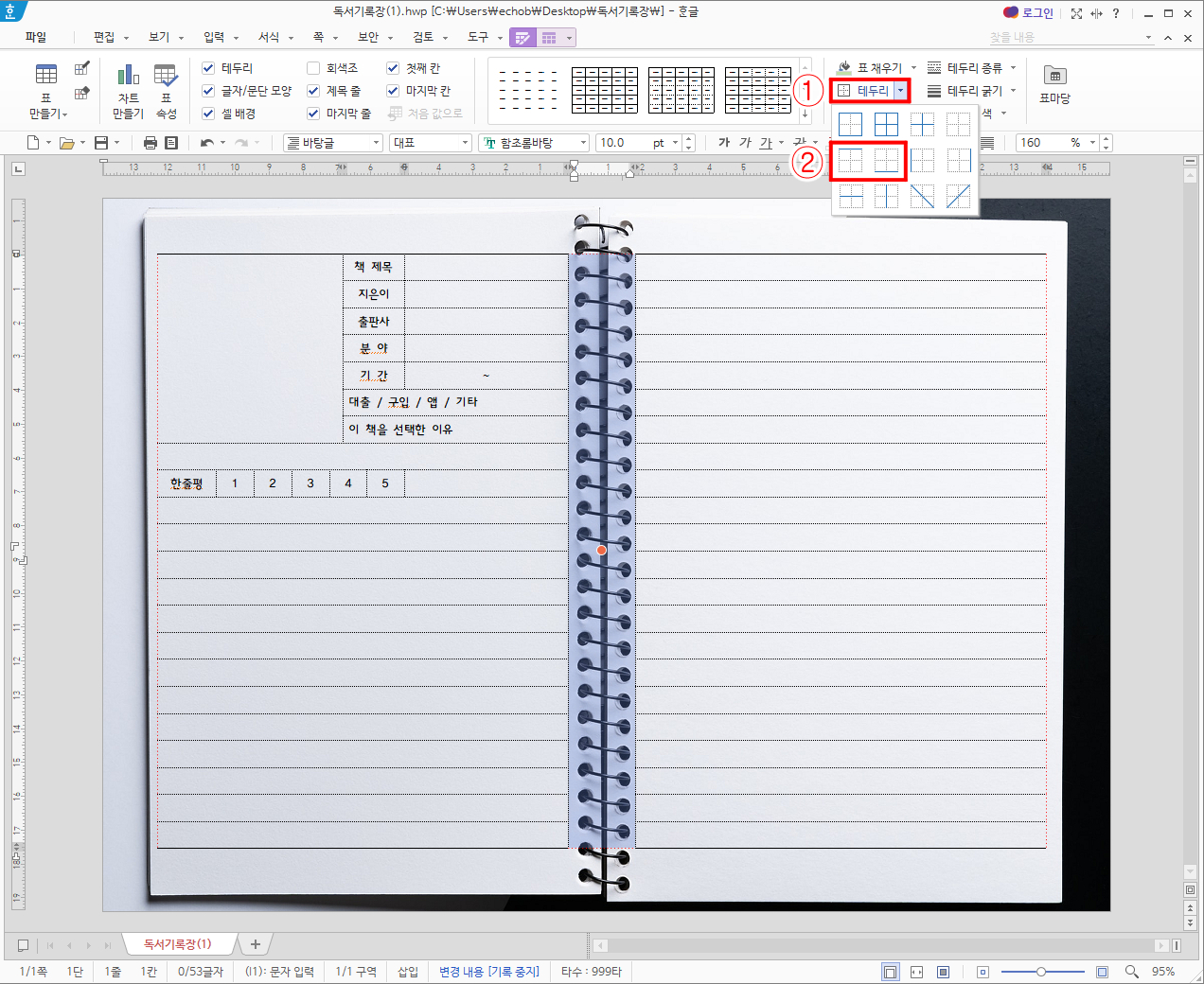Toggle the 테두리 checkbox
1204x984 pixels.
point(208,68)
